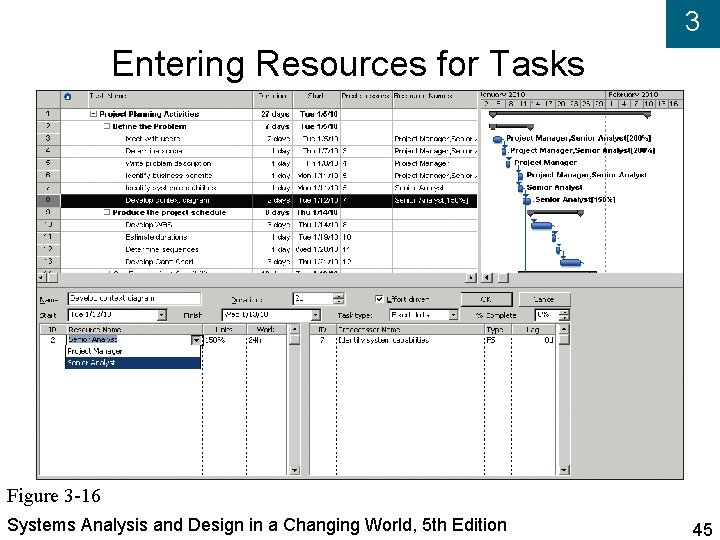The width and height of the screenshot is (720, 540).
Task: Click the left scroll arrow of task table
Action: (41, 277)
